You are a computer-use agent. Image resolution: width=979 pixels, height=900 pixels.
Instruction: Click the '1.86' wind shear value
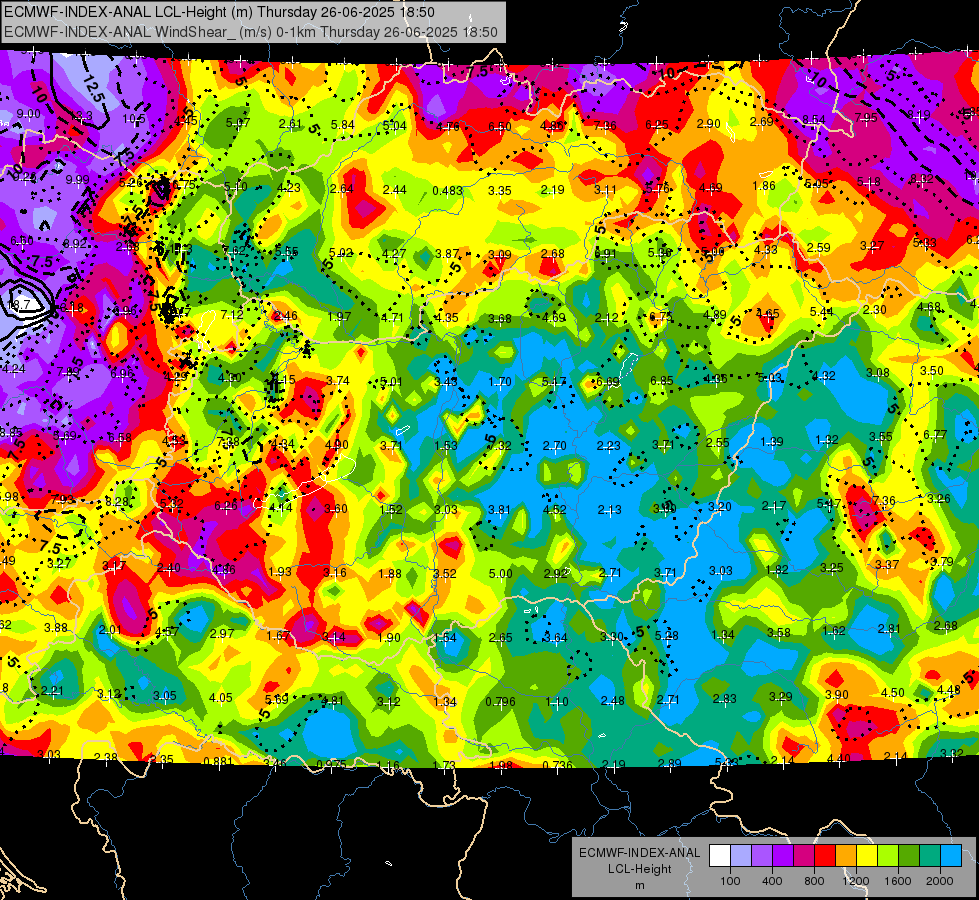click(x=764, y=185)
